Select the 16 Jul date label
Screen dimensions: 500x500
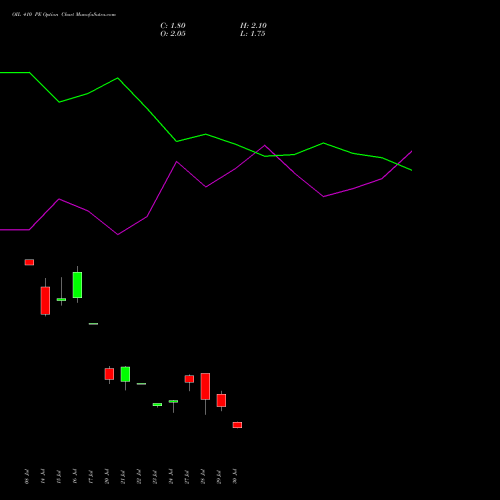pos(75,476)
